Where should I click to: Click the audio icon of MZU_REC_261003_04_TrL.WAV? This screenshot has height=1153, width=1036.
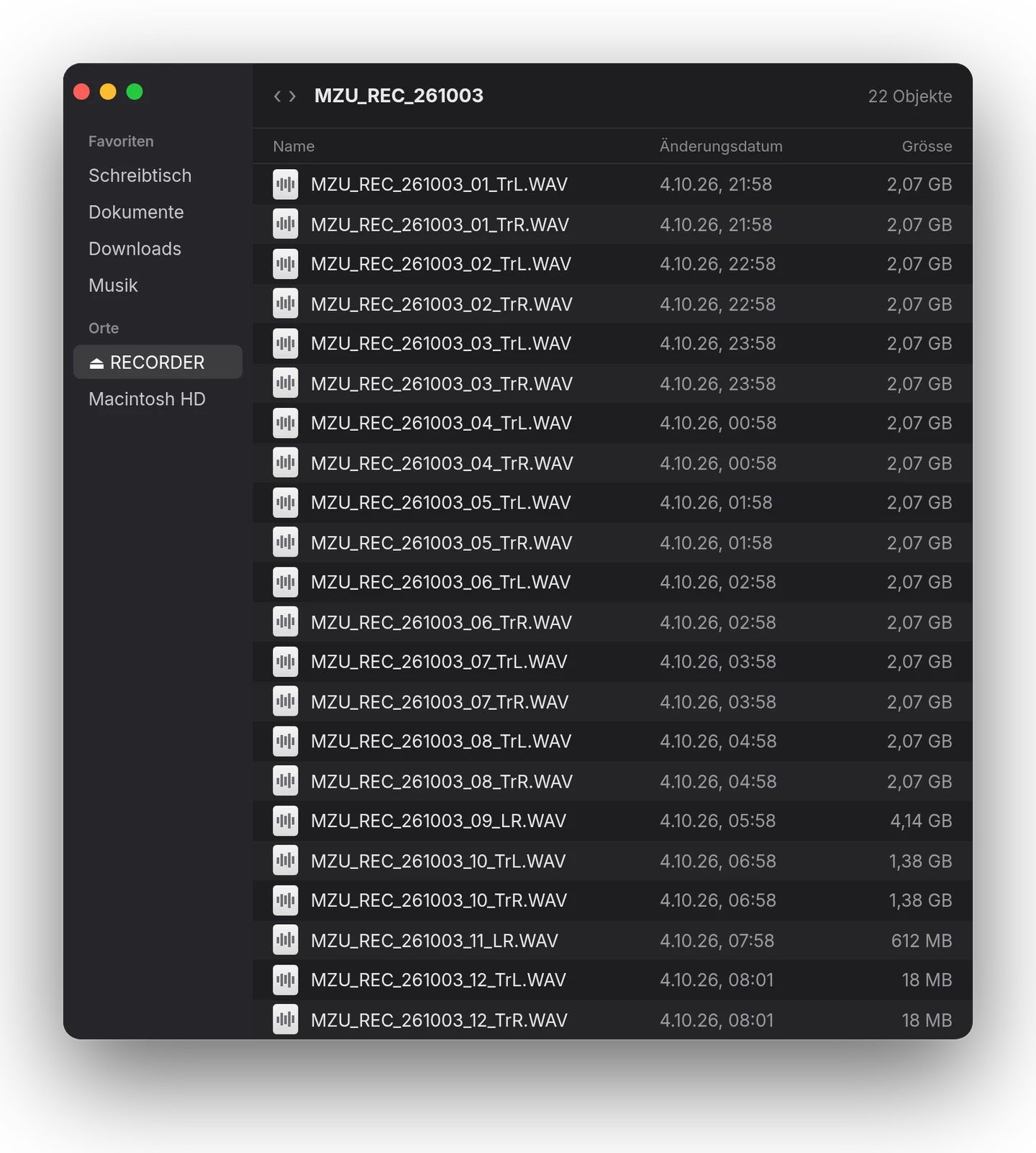coord(286,423)
